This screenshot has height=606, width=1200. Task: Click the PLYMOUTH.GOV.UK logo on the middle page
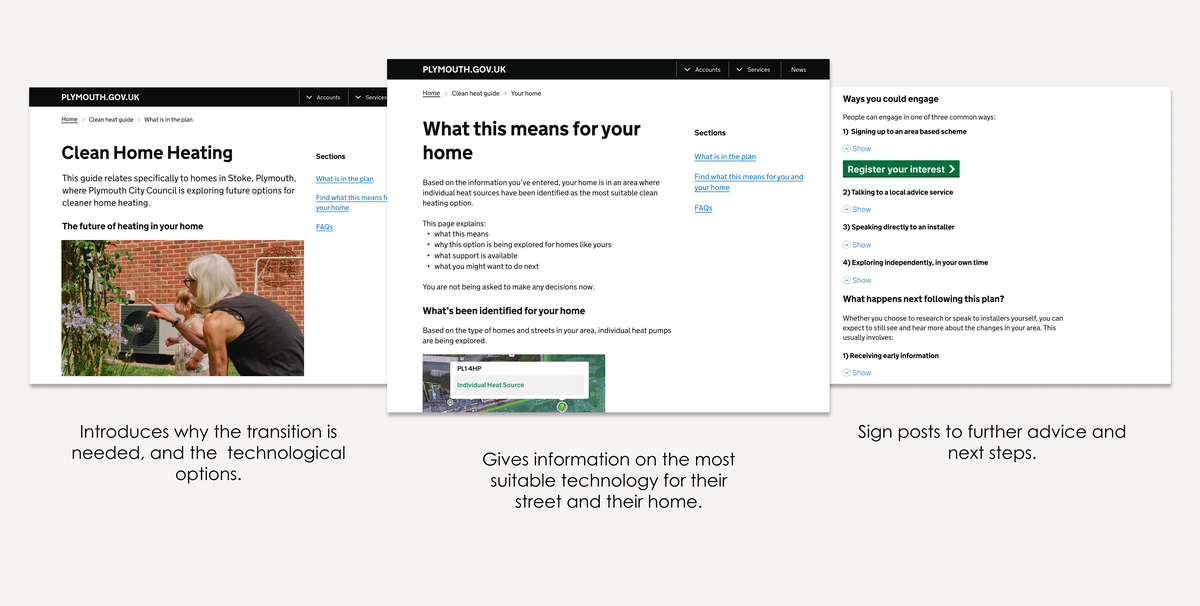click(x=464, y=70)
